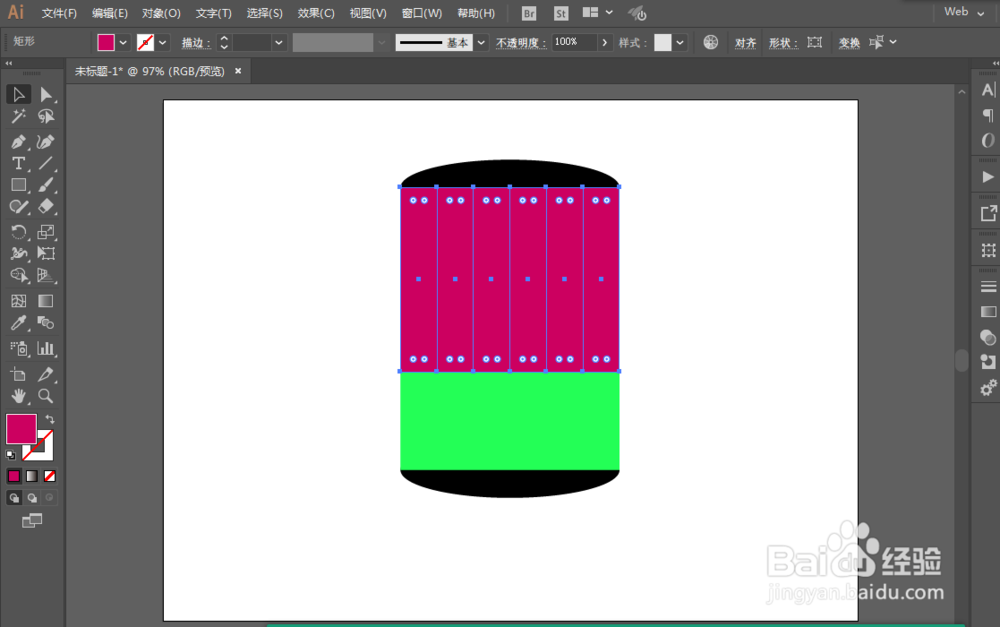Open Adobe Bridge via the Br icon

[528, 13]
